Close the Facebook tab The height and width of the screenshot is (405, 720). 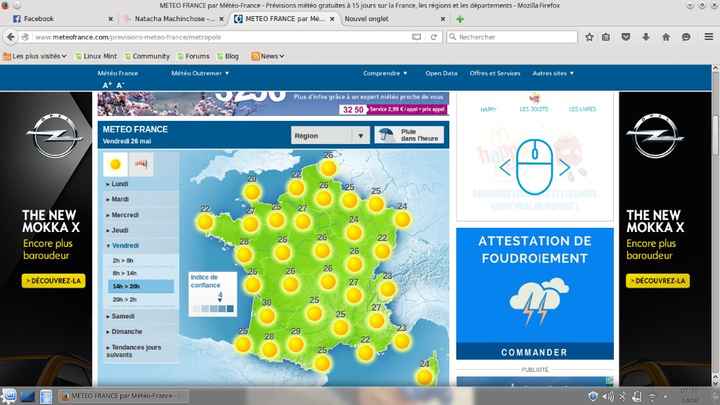coord(110,19)
